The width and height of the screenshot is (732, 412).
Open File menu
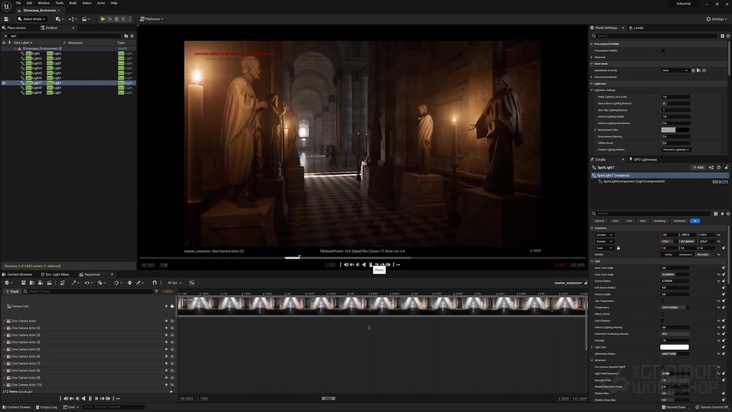19,3
